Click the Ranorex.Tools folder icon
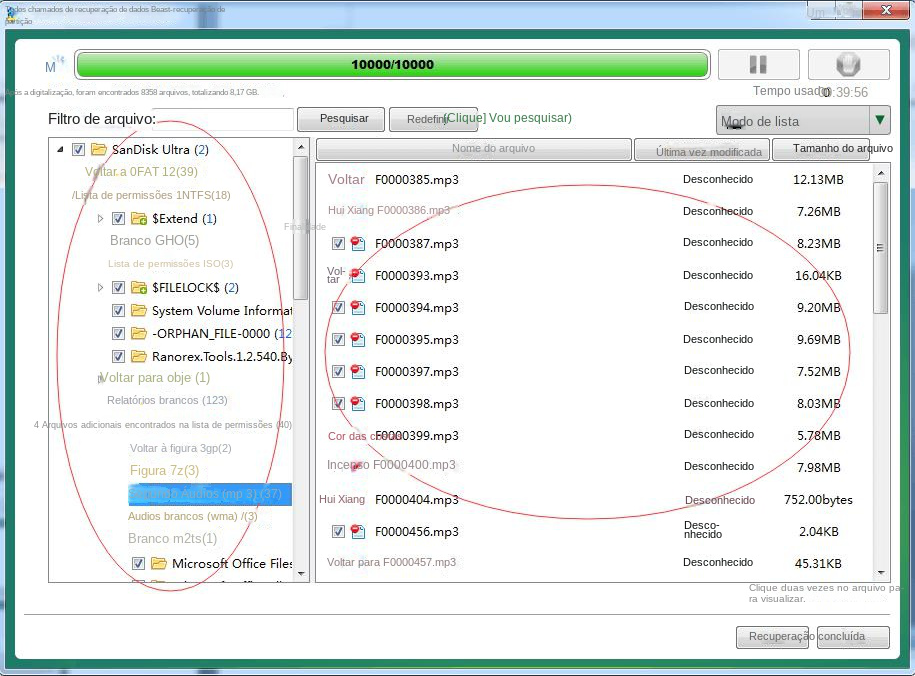Viewport: 915px width, 676px height. [139, 356]
